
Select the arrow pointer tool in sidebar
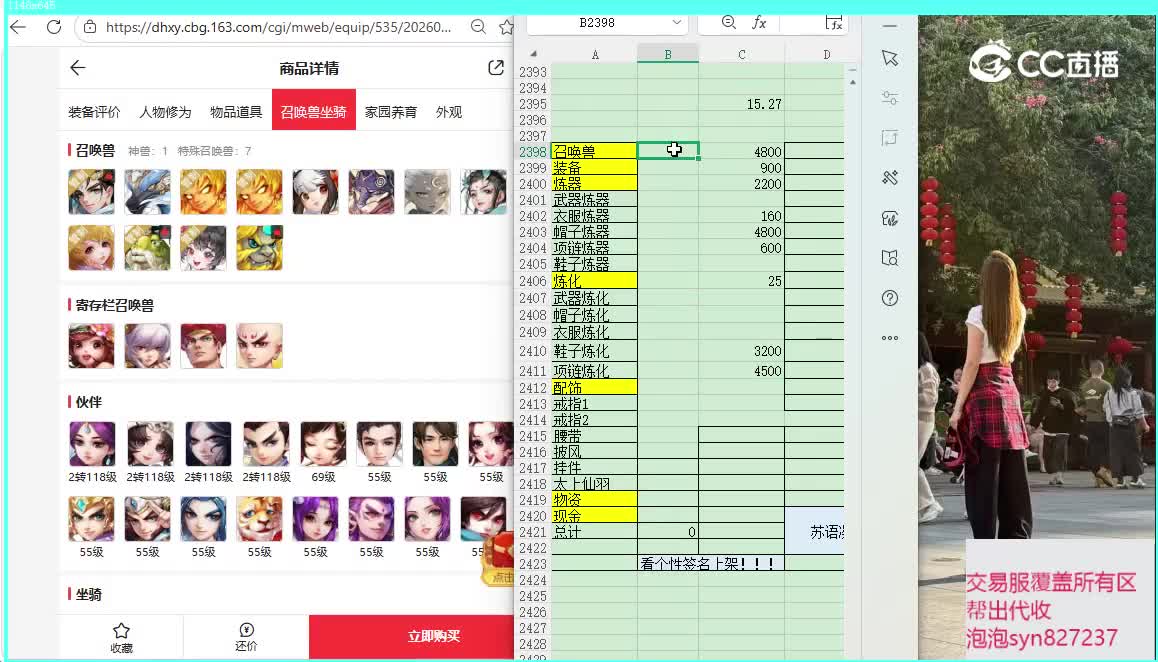coord(890,58)
